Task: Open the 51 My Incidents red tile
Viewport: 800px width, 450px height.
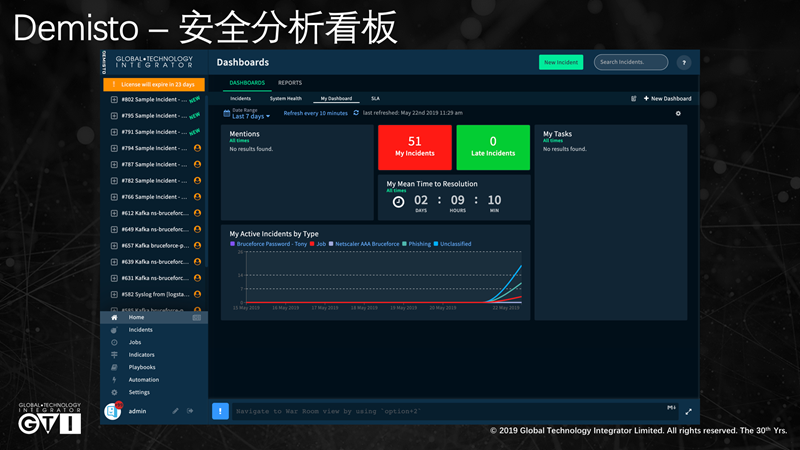Action: [x=415, y=147]
